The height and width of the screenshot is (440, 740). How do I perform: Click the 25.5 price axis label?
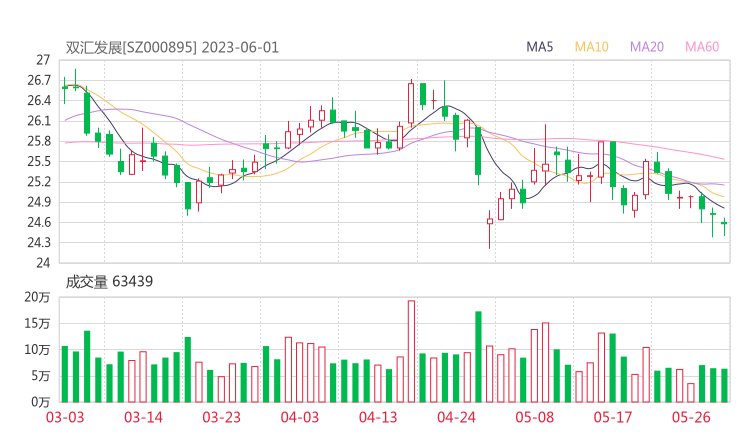[x=39, y=162]
